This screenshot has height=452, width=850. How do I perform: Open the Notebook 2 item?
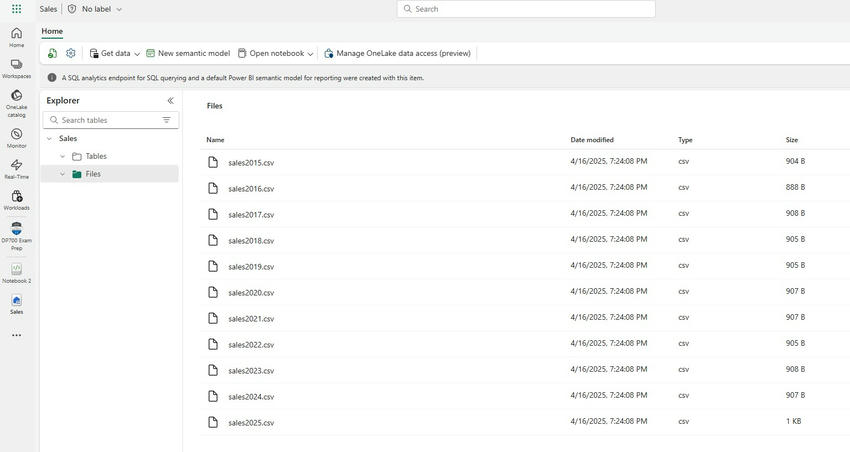point(16,272)
